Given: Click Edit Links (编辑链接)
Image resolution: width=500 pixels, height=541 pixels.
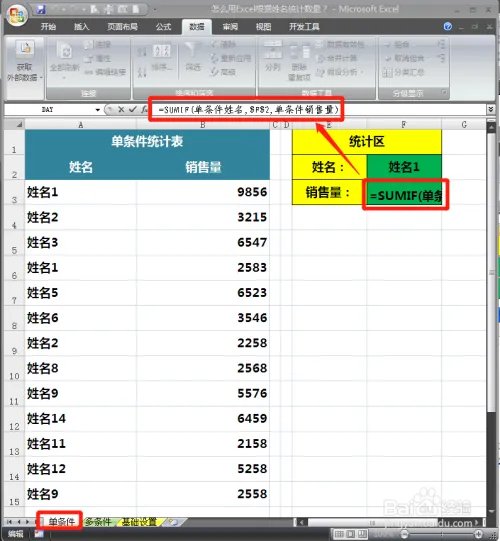Looking at the screenshot, I should coord(105,72).
